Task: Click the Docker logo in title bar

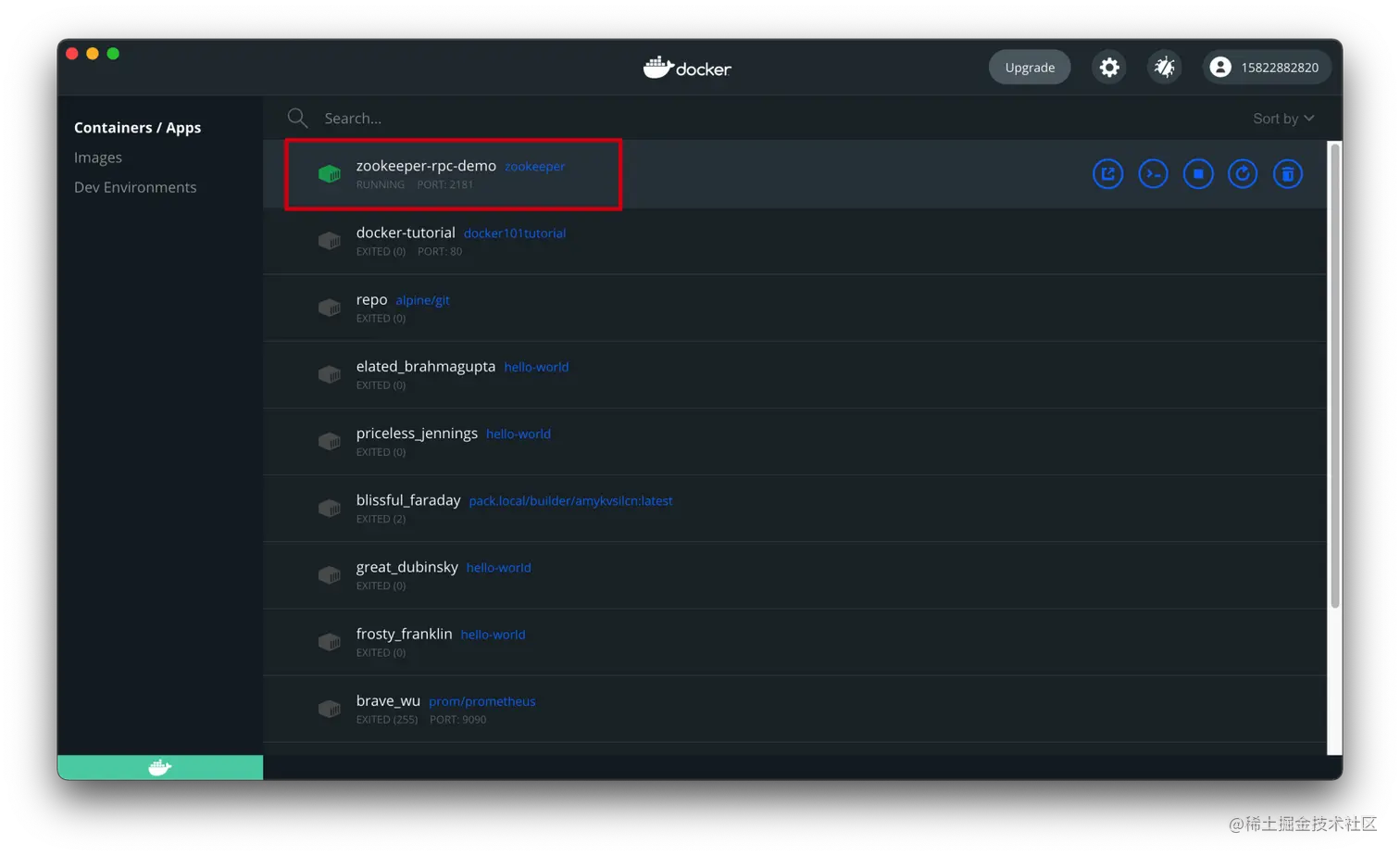Action: point(687,68)
